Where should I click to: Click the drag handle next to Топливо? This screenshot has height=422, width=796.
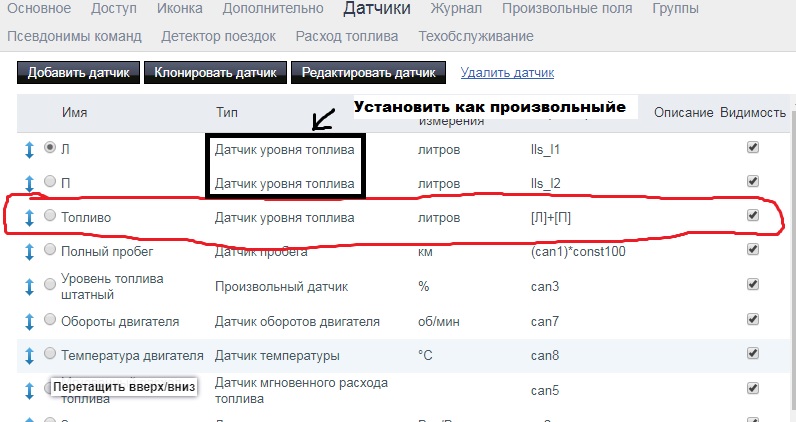(x=29, y=217)
